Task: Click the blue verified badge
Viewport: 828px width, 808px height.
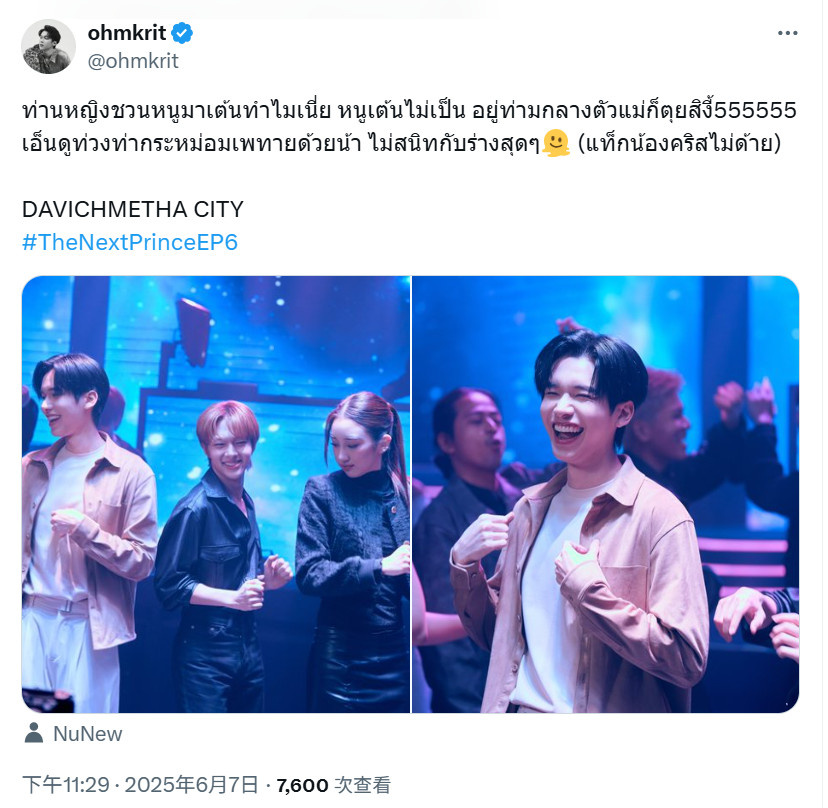Action: [x=182, y=33]
